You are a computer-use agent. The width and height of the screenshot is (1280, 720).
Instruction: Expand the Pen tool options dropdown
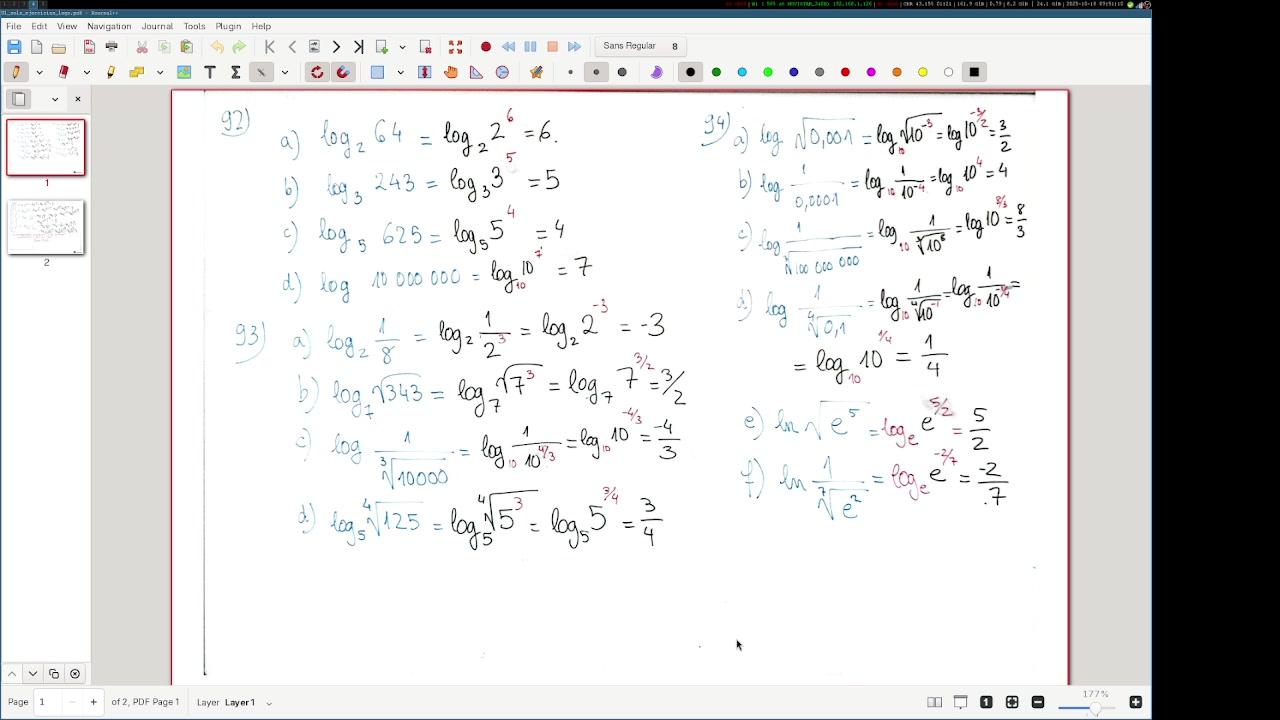click(x=39, y=72)
